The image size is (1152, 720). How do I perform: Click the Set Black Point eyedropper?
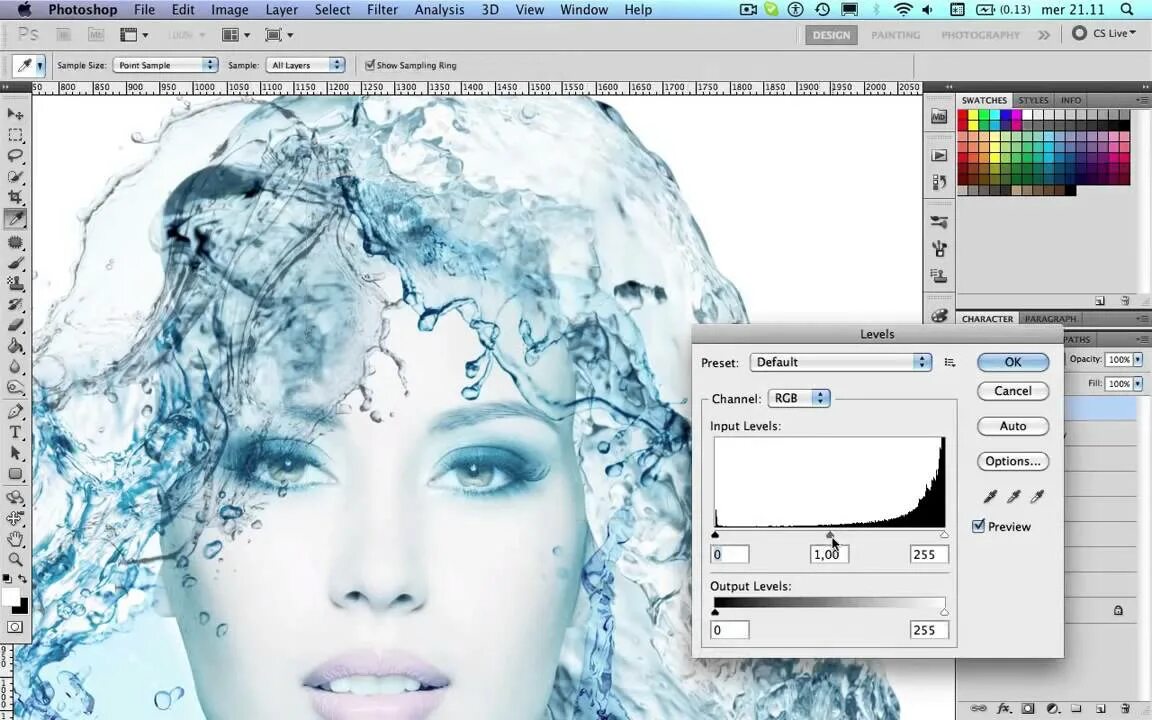990,497
